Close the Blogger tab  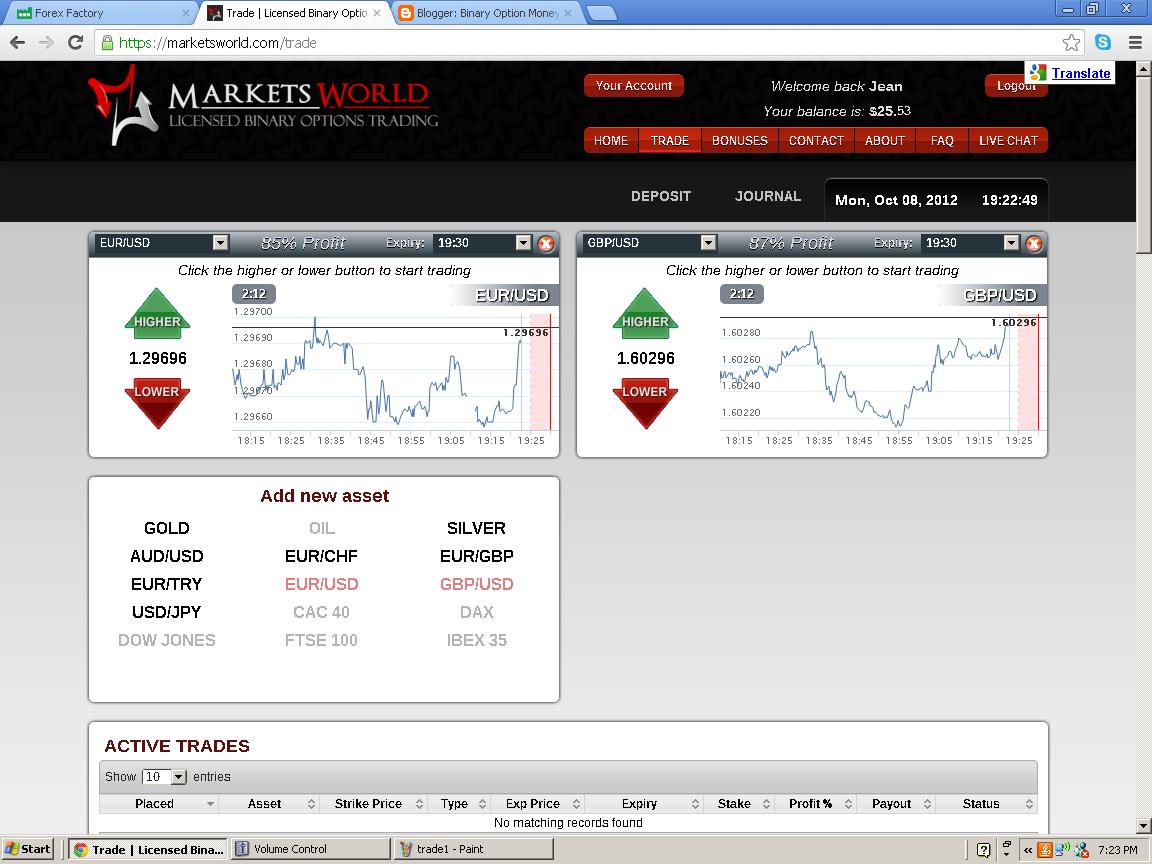(568, 13)
